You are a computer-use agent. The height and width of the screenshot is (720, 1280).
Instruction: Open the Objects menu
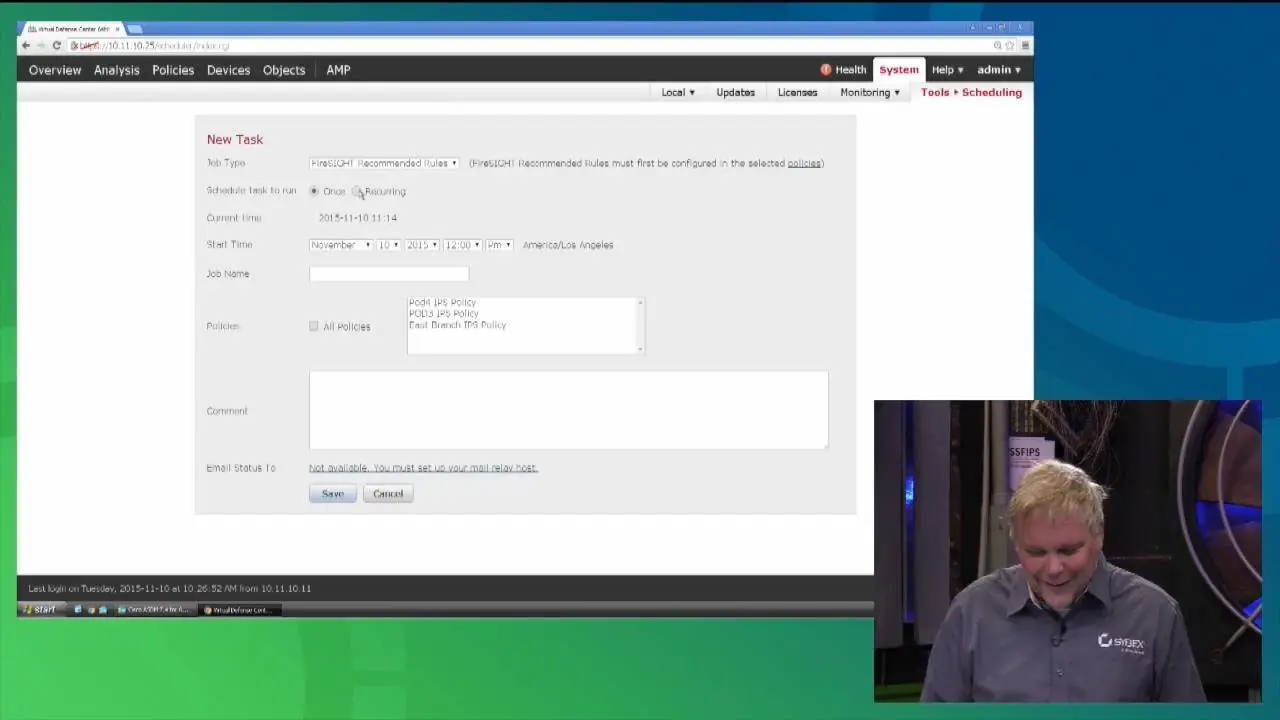(x=284, y=70)
